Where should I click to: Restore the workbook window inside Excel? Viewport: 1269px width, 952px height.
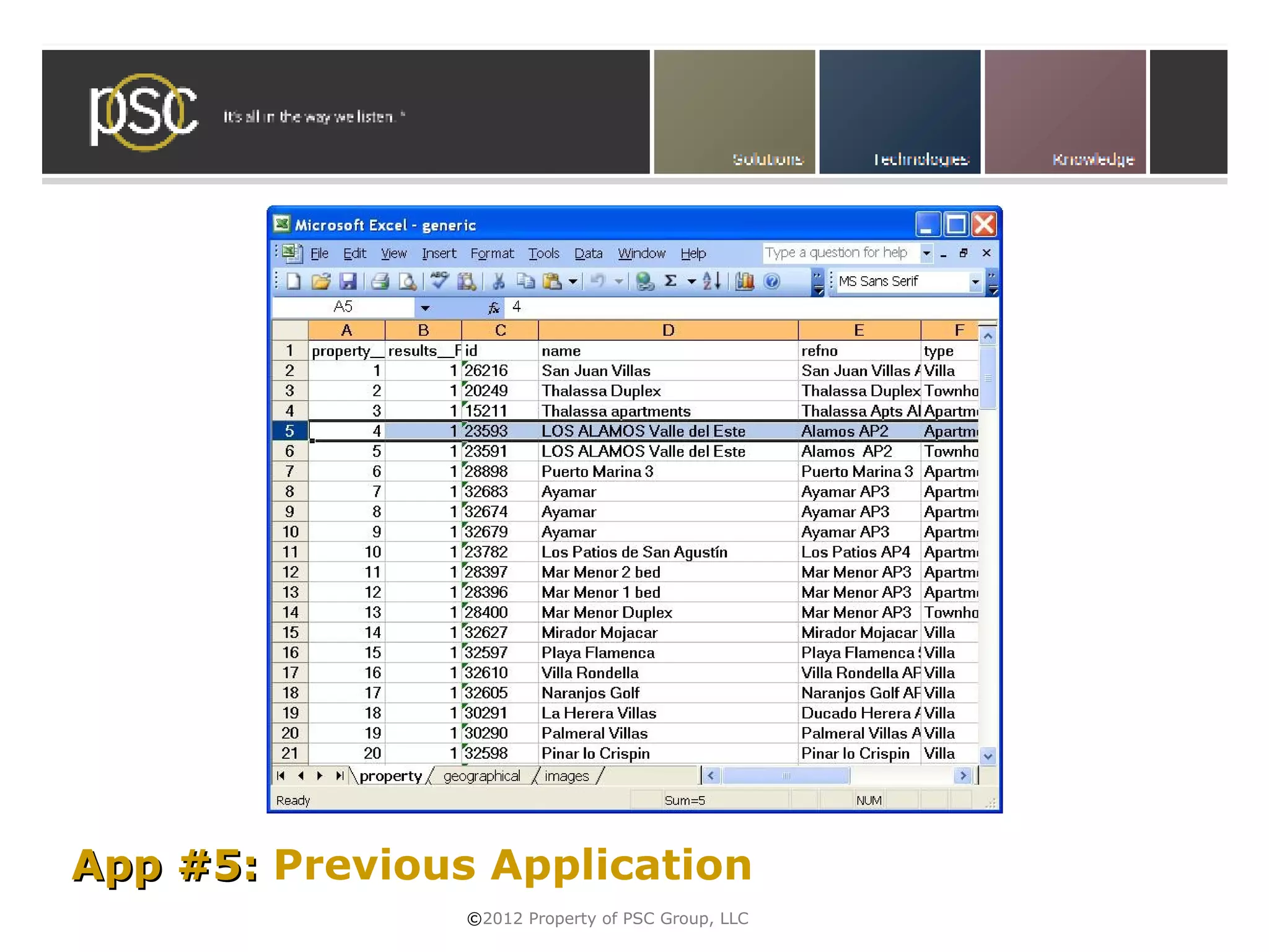[x=964, y=253]
